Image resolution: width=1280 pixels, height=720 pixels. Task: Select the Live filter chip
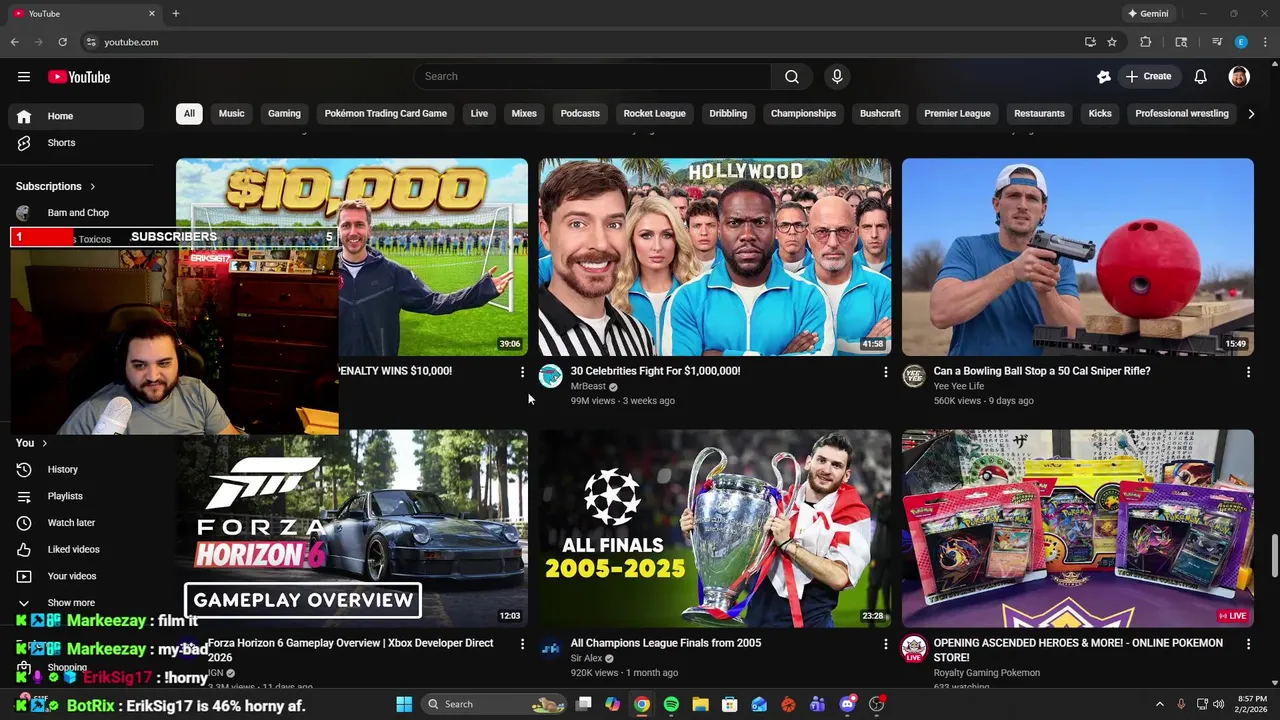tap(479, 114)
